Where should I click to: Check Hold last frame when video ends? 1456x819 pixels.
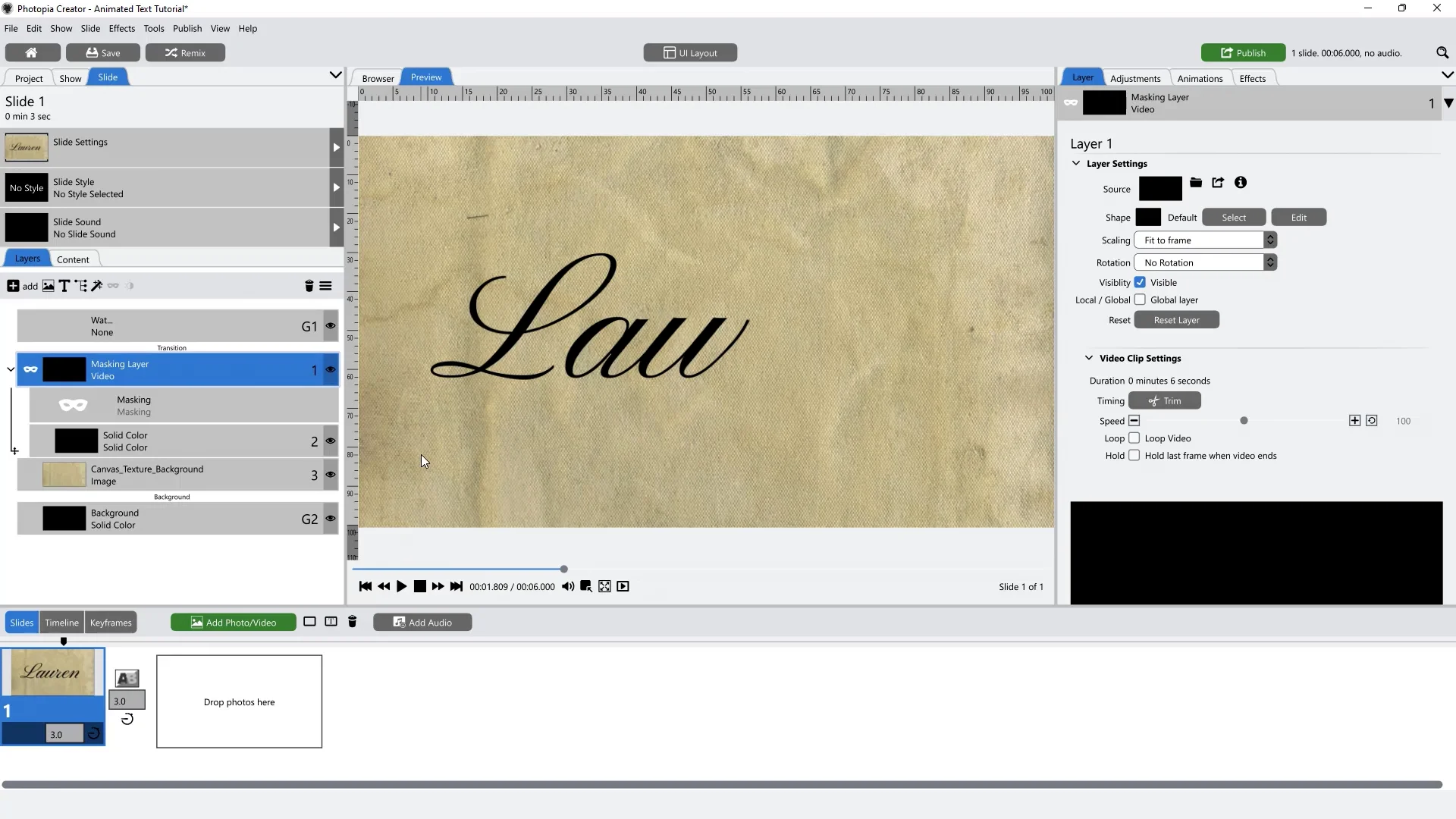(x=1134, y=456)
